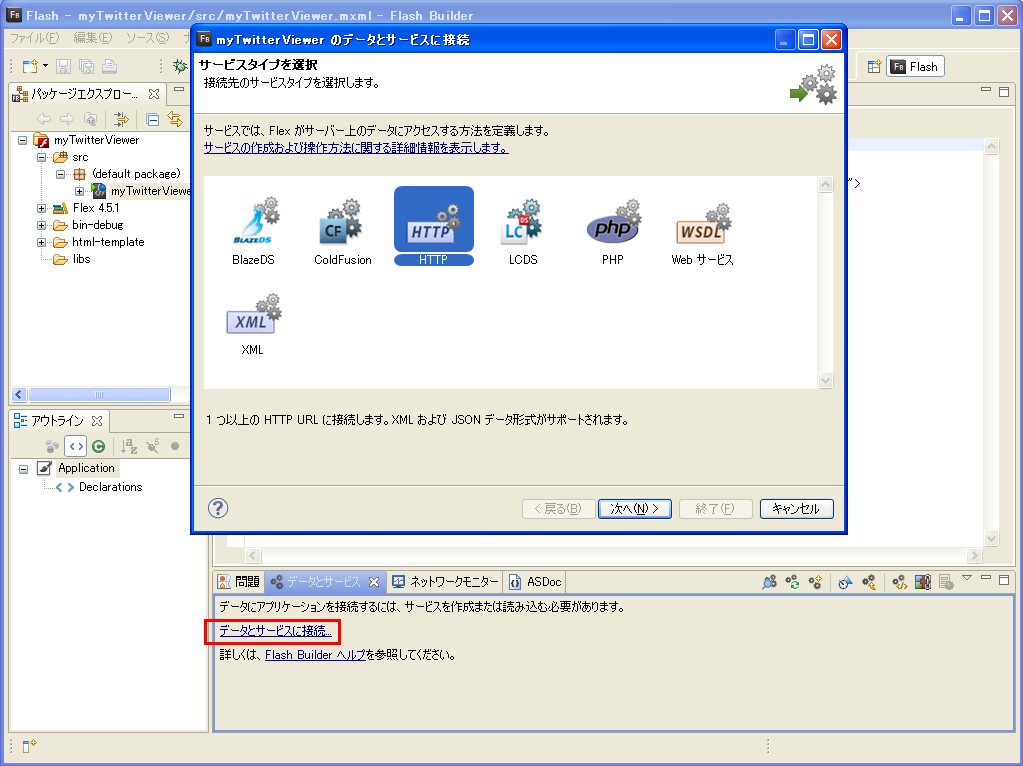Toggle MXML view button in Outline panel

coord(76,446)
